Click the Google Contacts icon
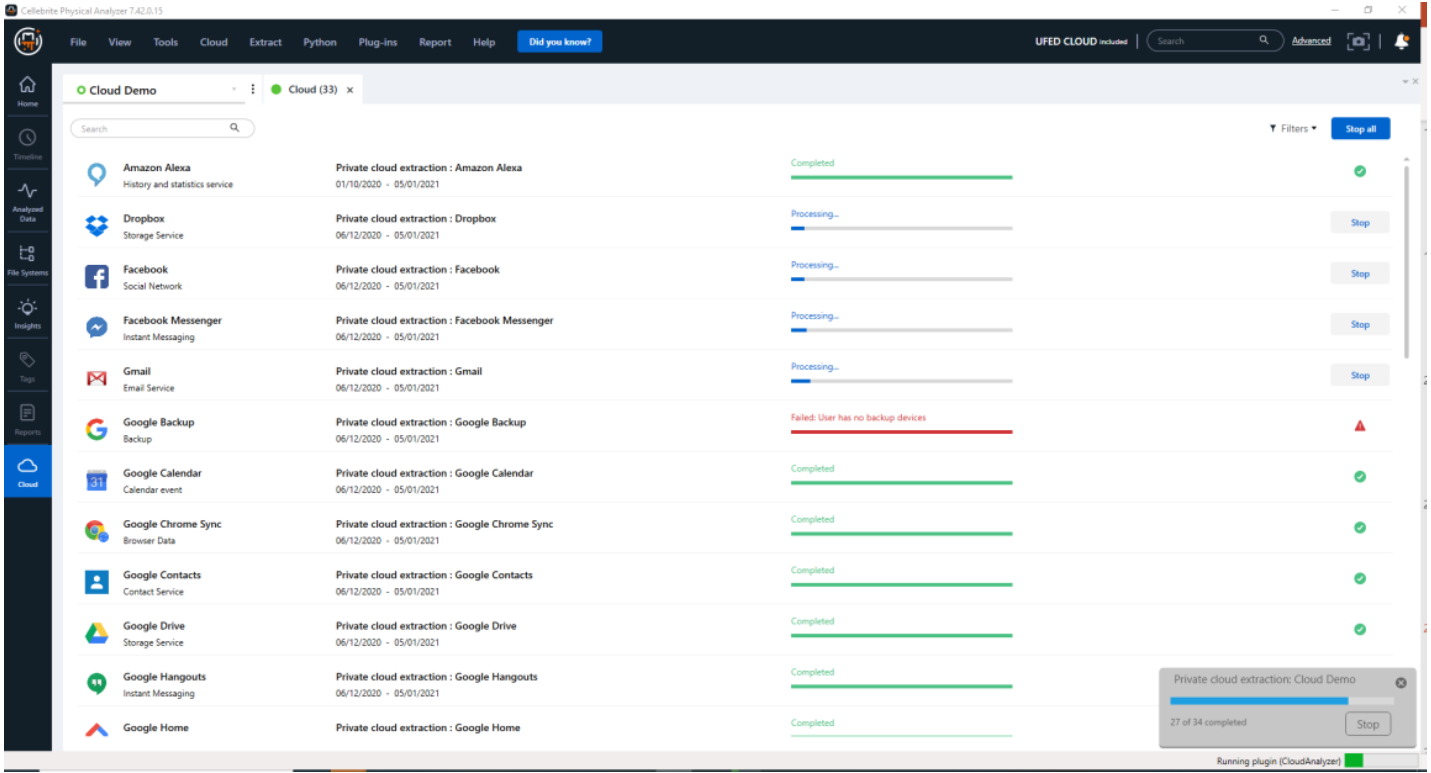The width and height of the screenshot is (1431, 773). click(96, 582)
